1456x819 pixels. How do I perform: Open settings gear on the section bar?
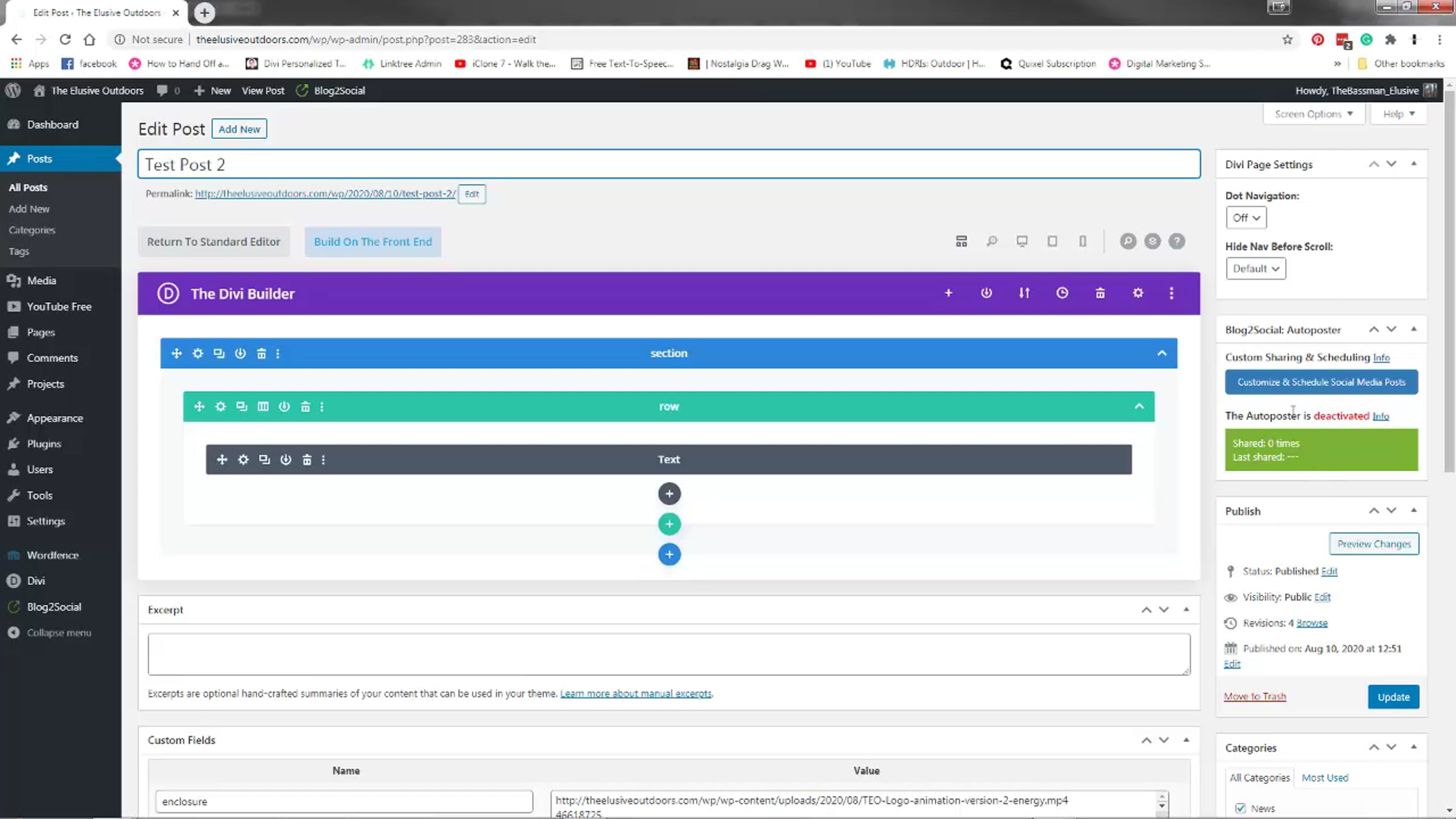(x=198, y=353)
